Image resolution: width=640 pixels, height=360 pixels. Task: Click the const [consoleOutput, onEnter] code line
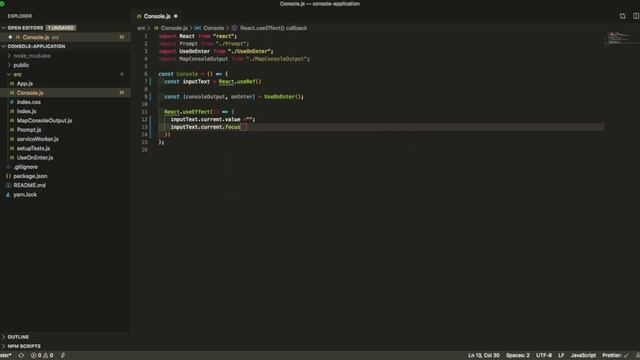pos(234,97)
